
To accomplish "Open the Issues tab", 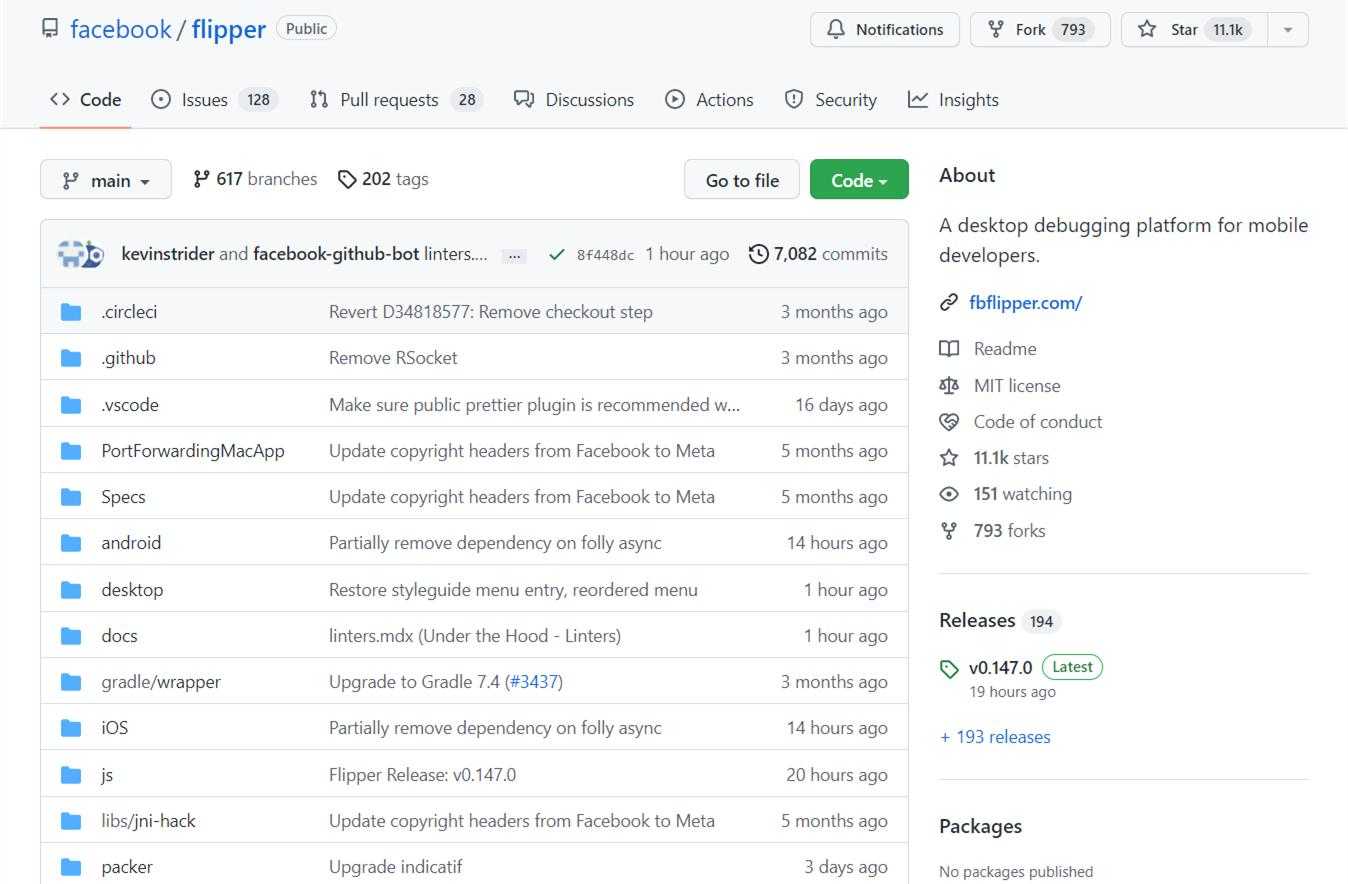I will [214, 100].
